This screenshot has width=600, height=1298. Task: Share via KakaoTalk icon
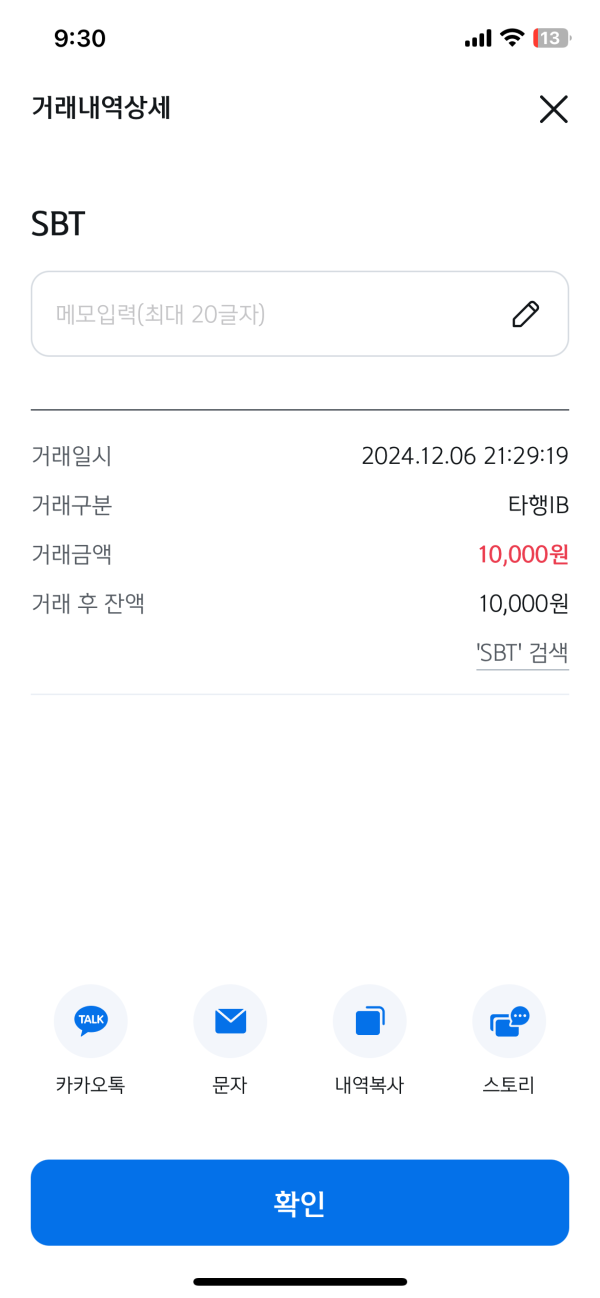[91, 1021]
